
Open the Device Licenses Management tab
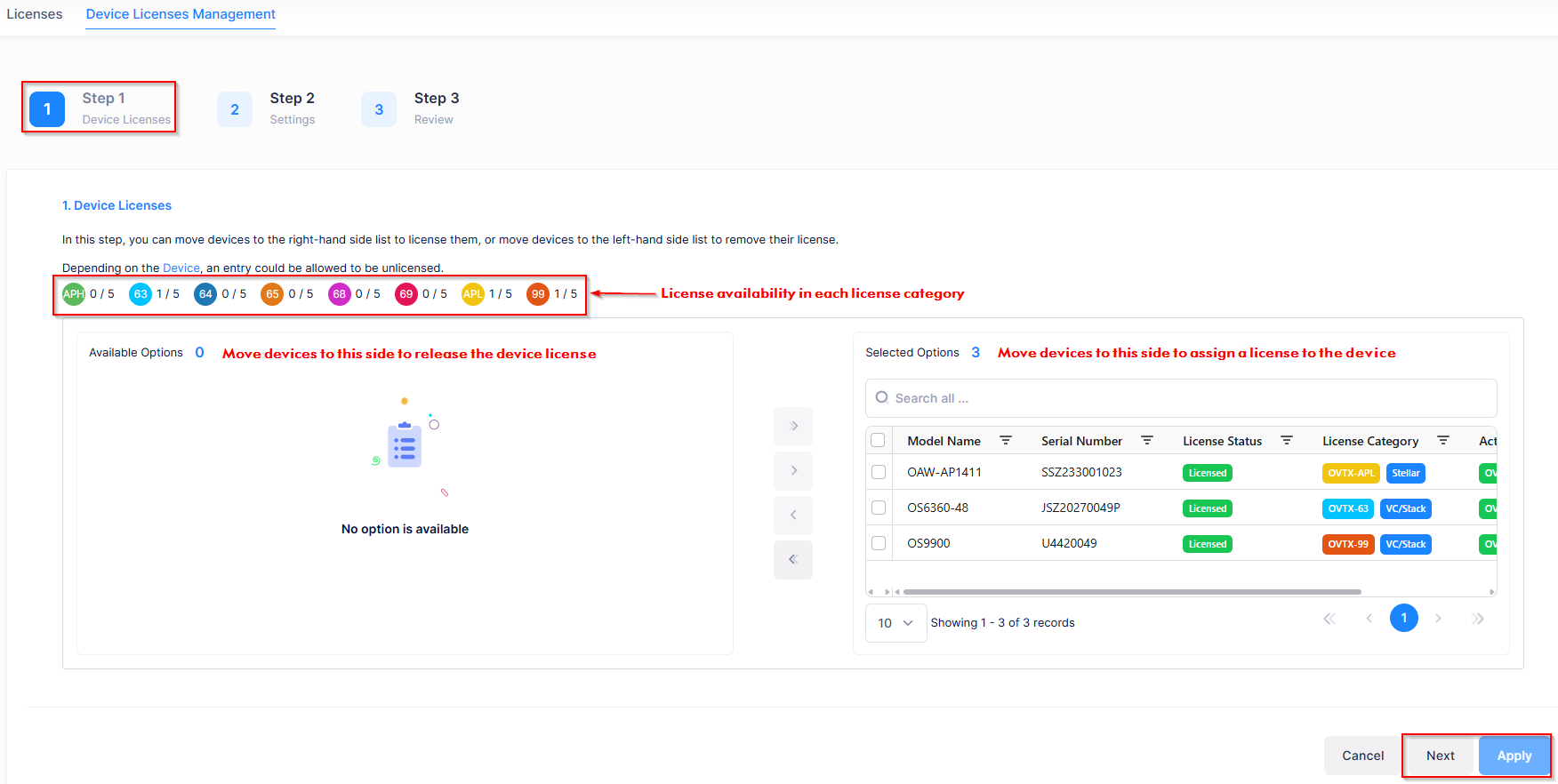click(181, 14)
